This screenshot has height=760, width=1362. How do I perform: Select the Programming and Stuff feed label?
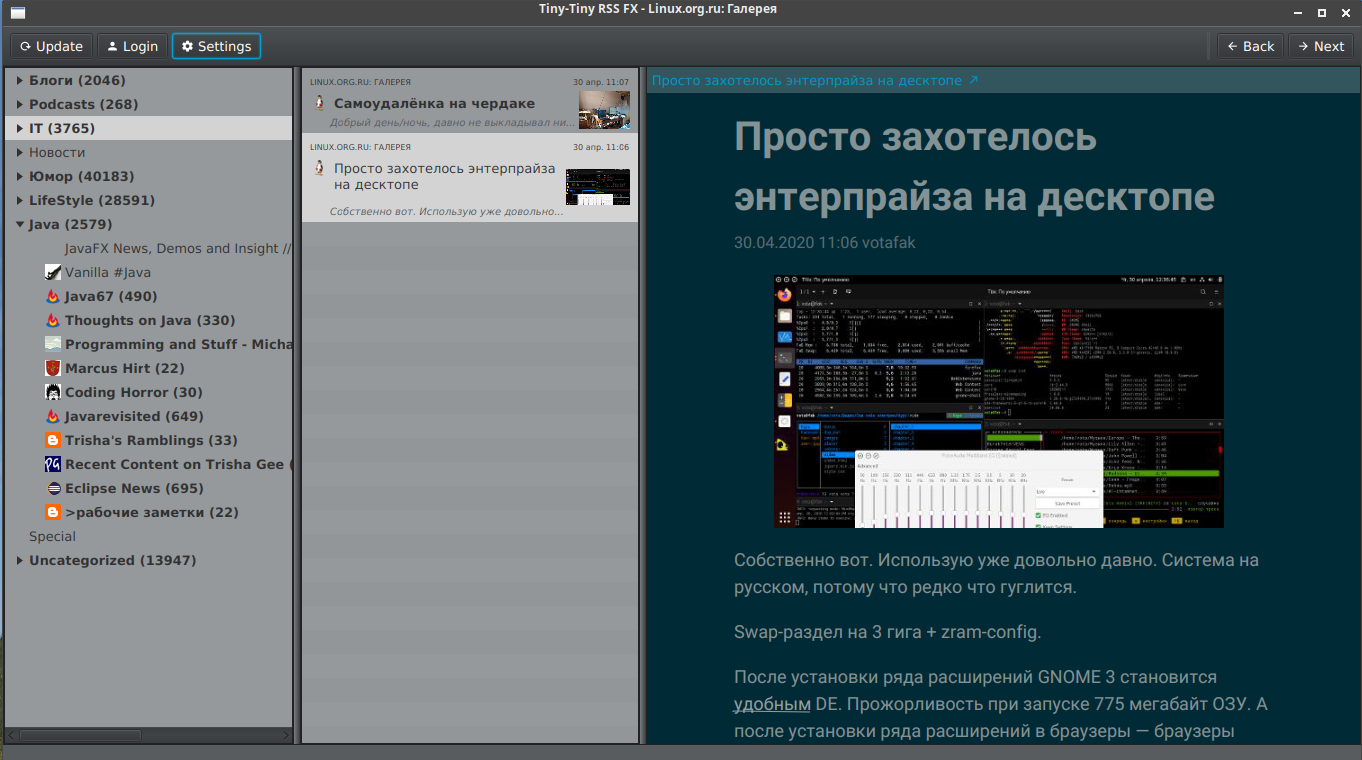(178, 344)
